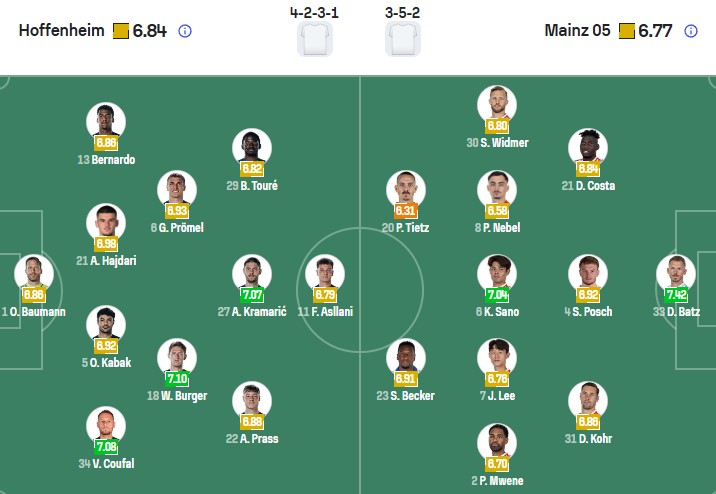Click Hoffenheim's 4-2-3-1 formation shirt icon

[x=315, y=38]
